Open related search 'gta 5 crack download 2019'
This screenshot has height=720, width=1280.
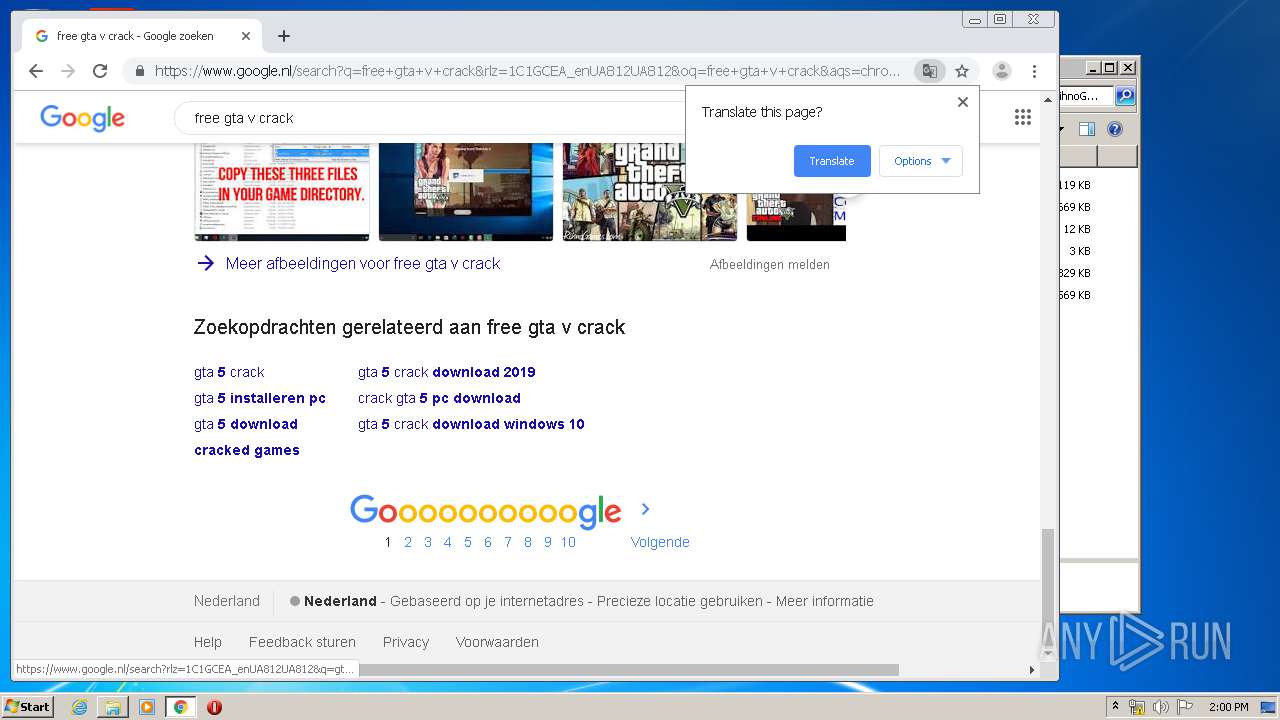(447, 372)
